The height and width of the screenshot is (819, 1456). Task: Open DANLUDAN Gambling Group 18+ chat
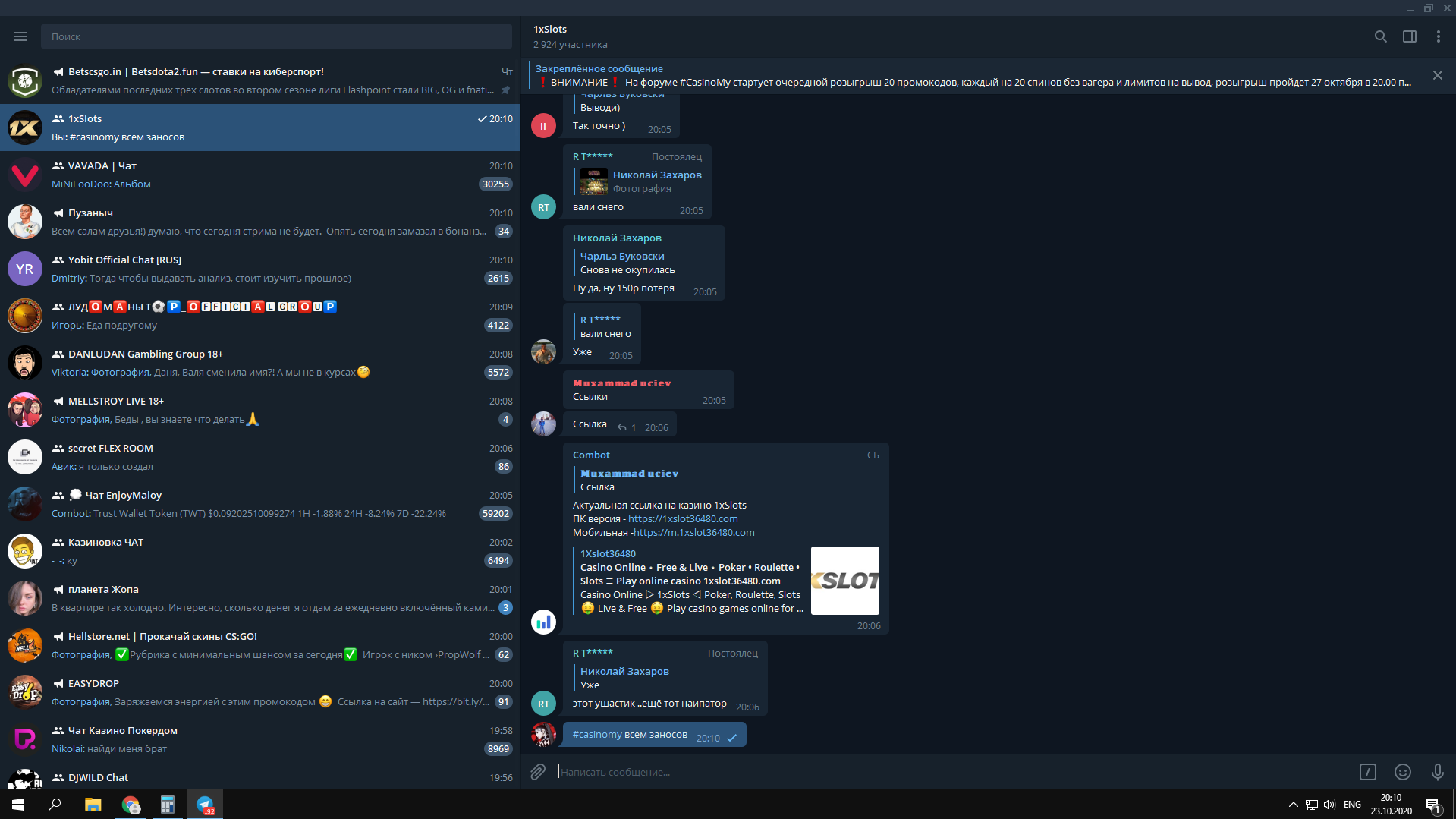click(260, 363)
